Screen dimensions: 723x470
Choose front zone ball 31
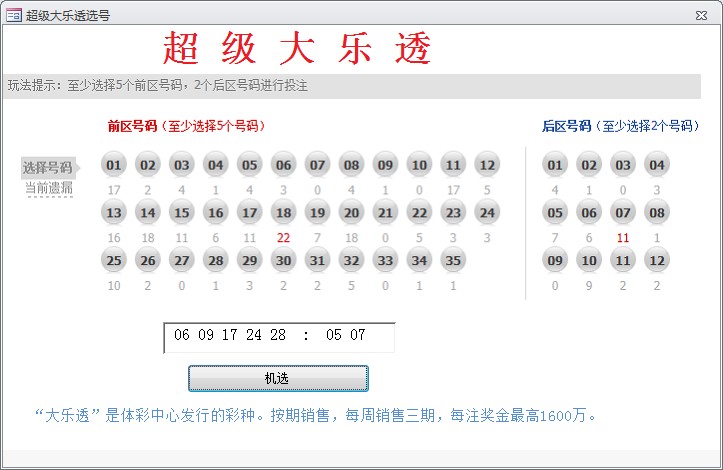point(317,260)
